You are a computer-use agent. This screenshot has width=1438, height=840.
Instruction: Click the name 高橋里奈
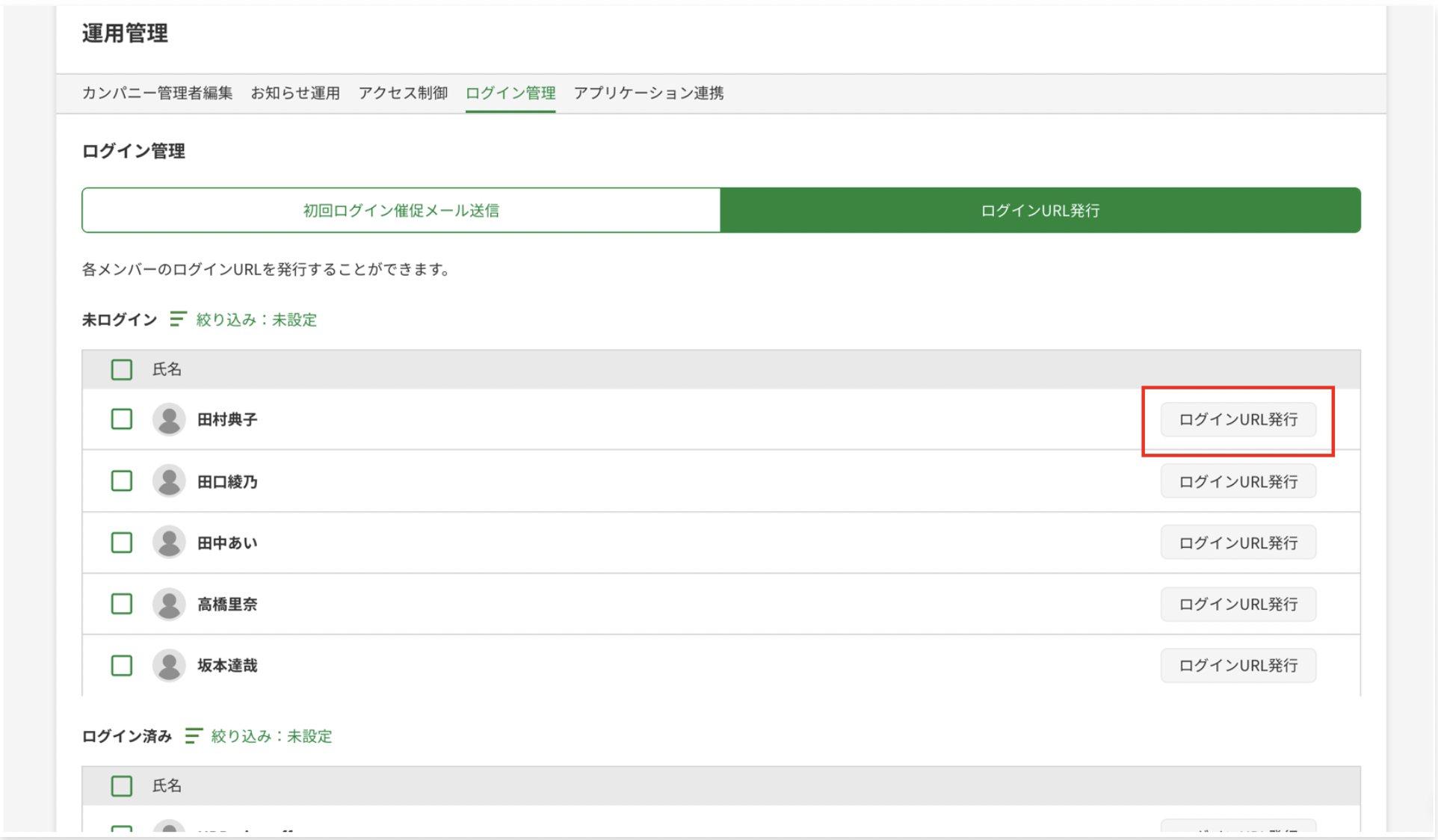[x=227, y=604]
